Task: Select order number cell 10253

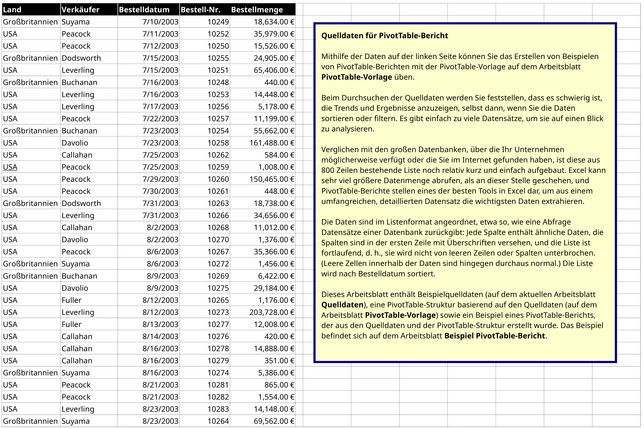Action: click(x=205, y=94)
